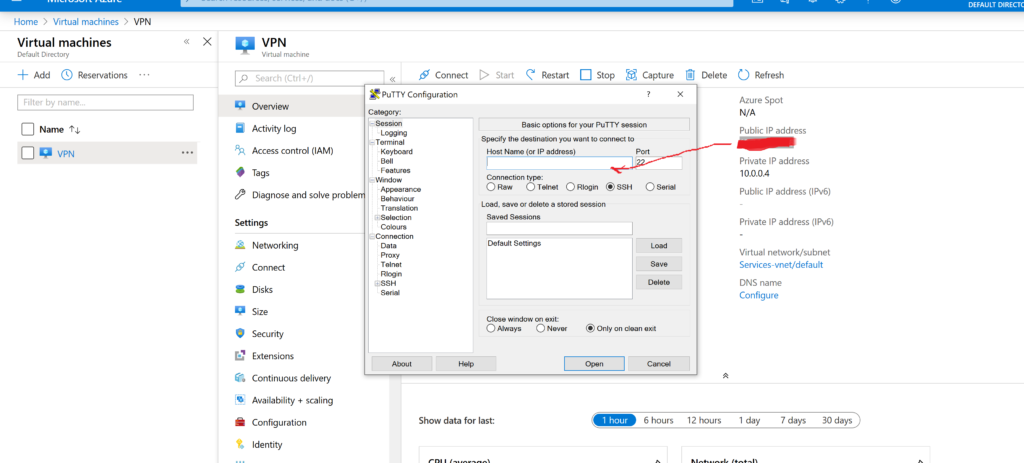Click the Connect icon in VM toolbar

pyautogui.click(x=424, y=75)
